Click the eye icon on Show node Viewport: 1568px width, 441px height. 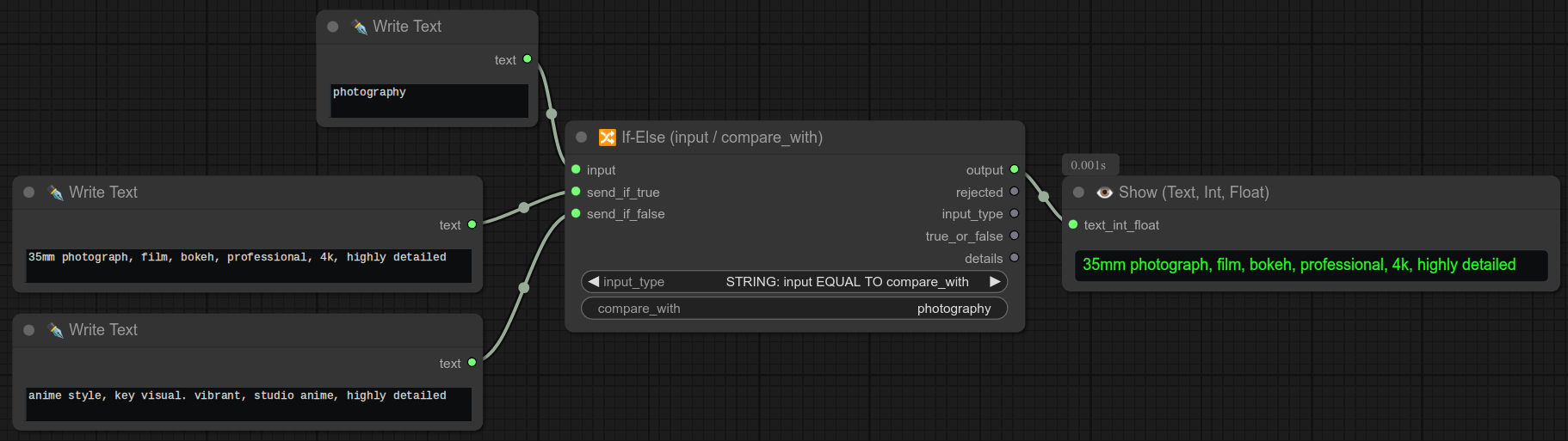[1104, 193]
